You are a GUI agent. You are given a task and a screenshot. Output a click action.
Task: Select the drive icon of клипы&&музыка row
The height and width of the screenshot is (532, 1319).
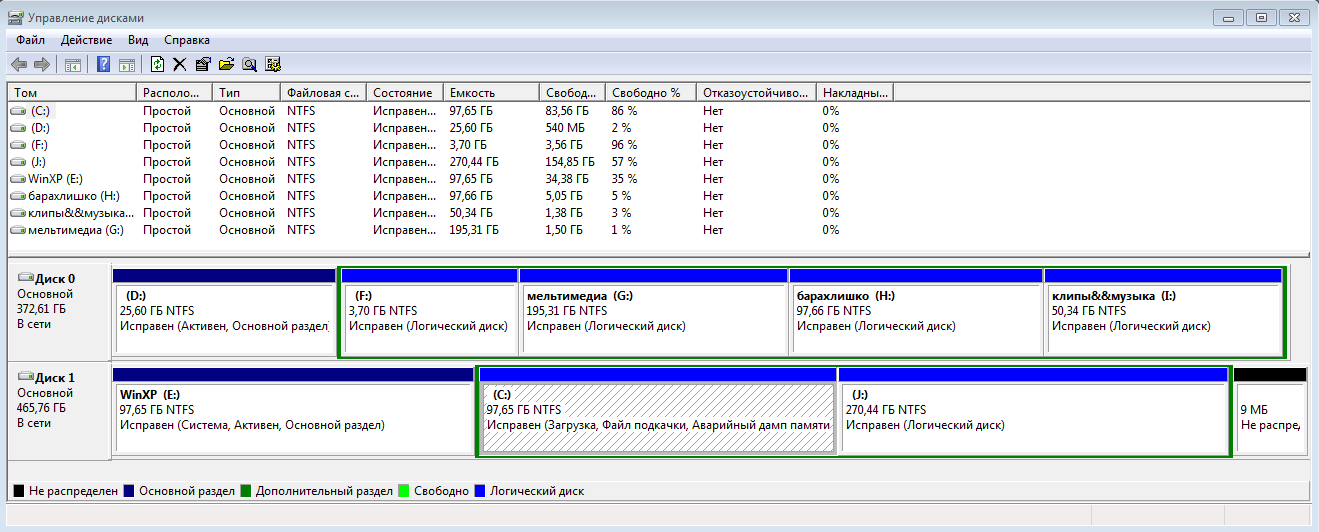19,213
